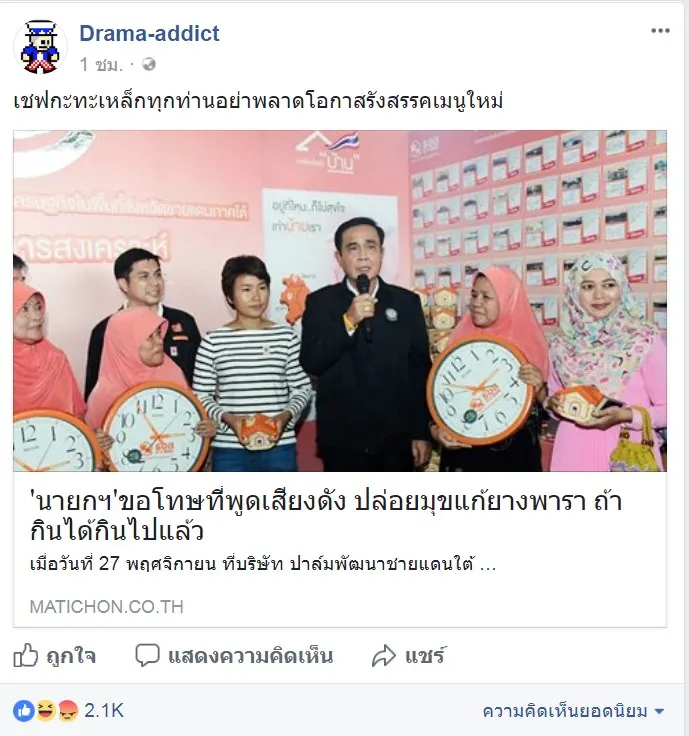Click the Angry reaction icon
The height and width of the screenshot is (736, 689).
click(x=68, y=711)
